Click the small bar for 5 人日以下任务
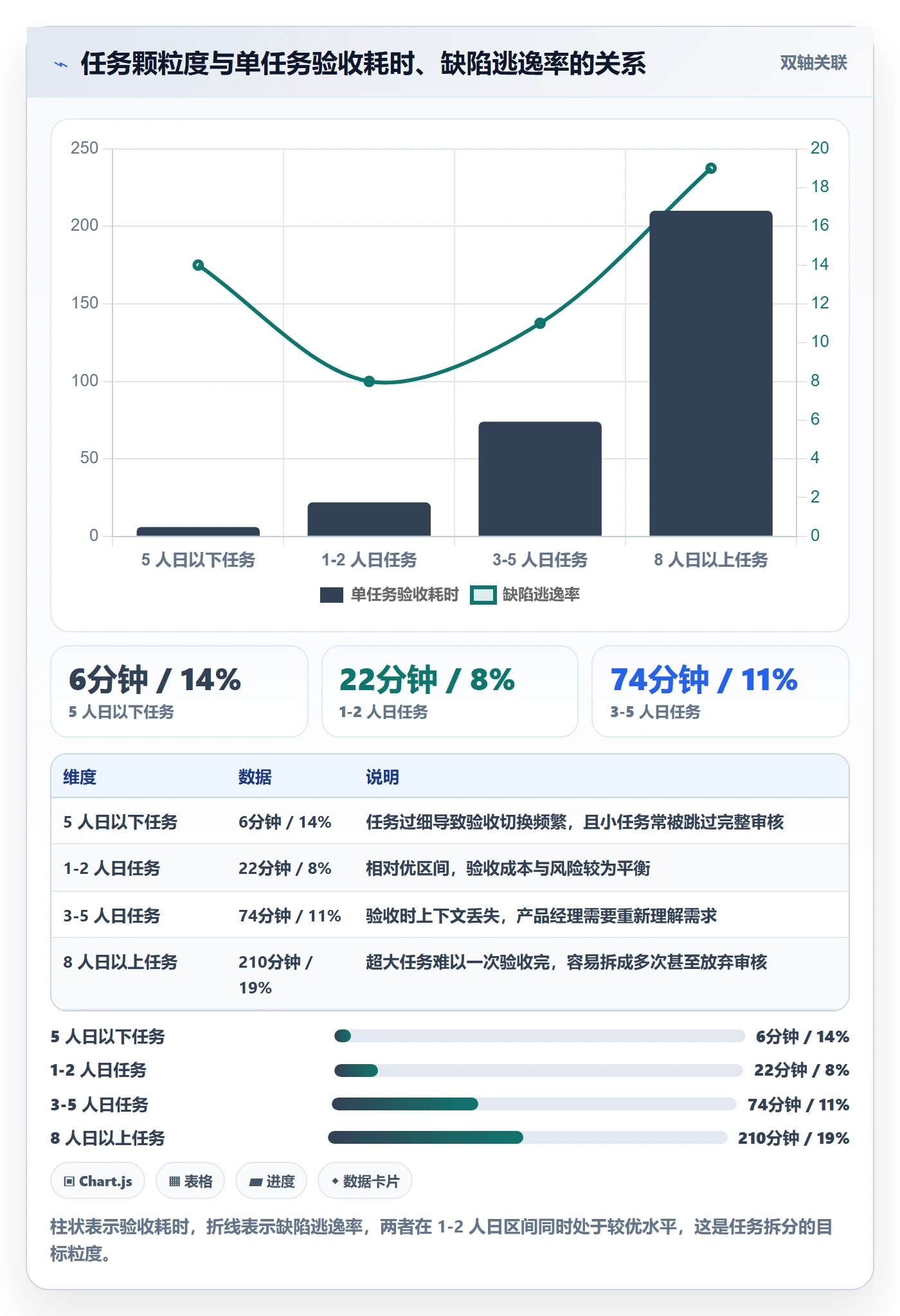 (x=198, y=531)
